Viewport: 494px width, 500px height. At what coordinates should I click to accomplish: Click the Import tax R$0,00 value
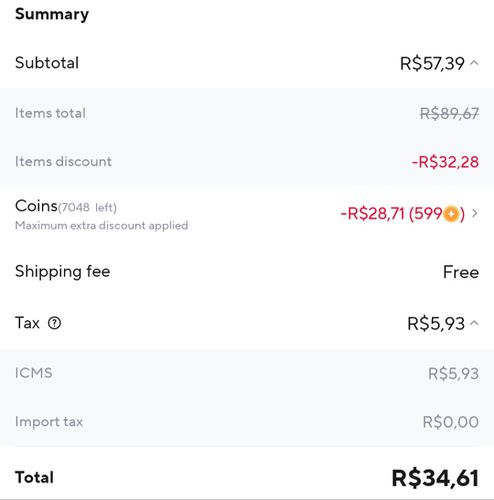451,422
